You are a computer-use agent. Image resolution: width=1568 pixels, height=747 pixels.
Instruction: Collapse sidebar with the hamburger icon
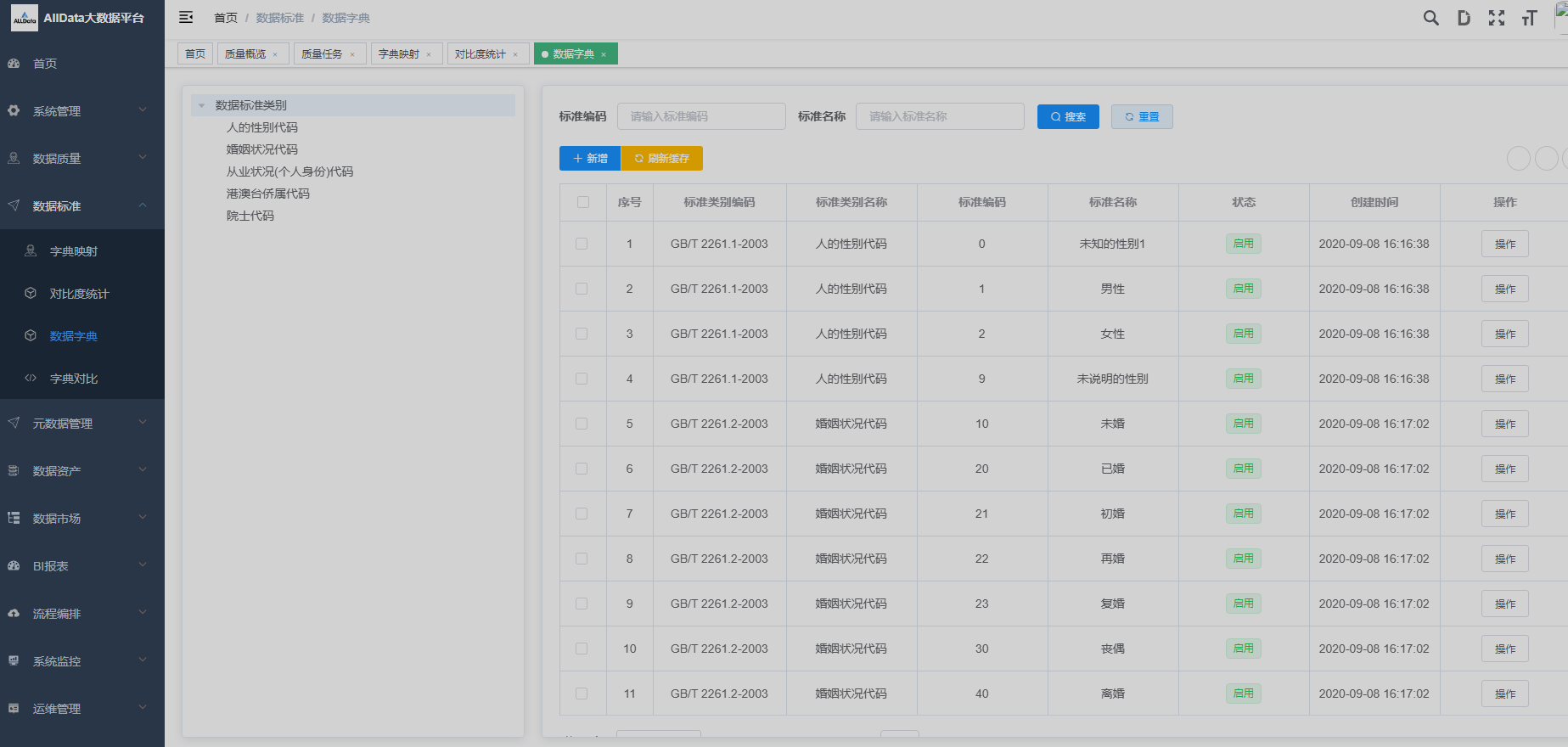(x=186, y=18)
